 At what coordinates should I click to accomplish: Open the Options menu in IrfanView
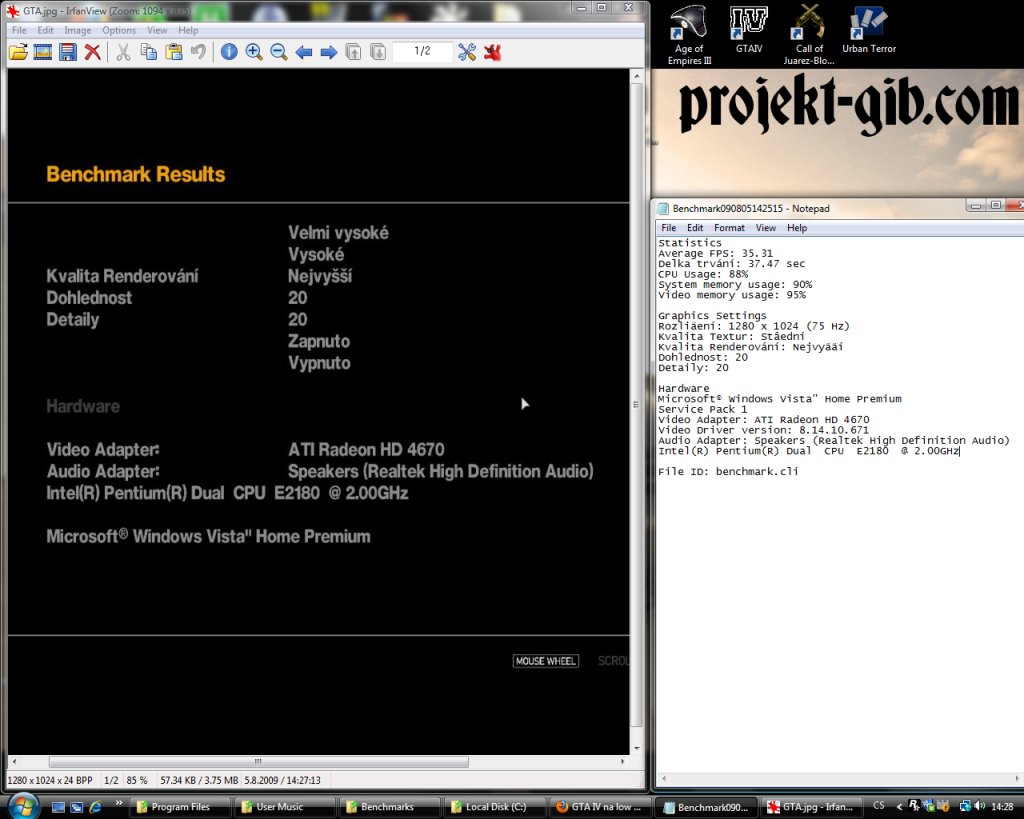pos(119,31)
